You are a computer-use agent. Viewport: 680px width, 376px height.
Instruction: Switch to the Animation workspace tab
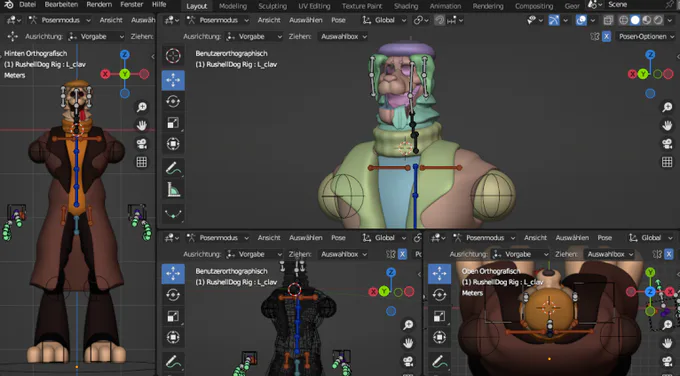(445, 6)
